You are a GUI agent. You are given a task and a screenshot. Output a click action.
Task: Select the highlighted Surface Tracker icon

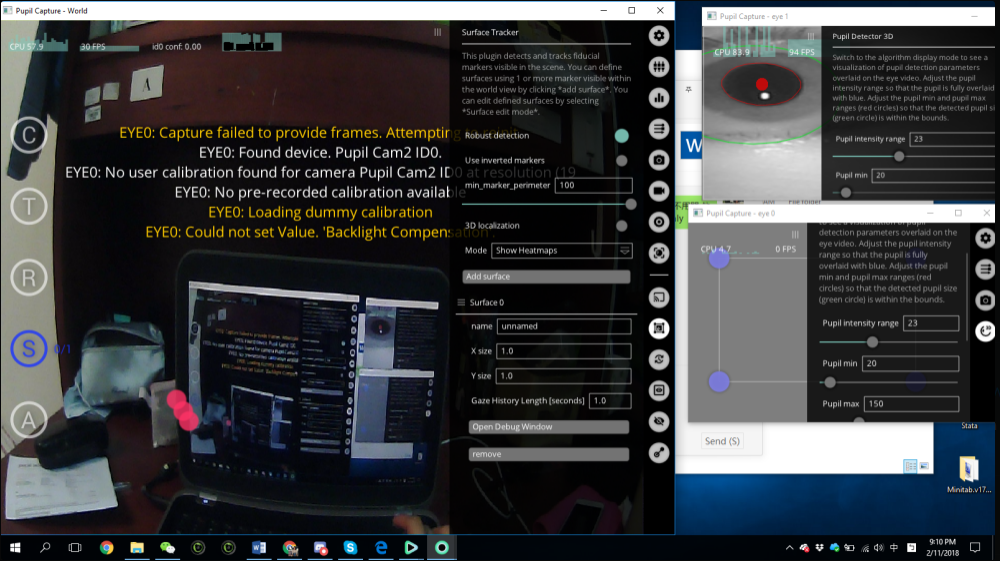pos(659,328)
